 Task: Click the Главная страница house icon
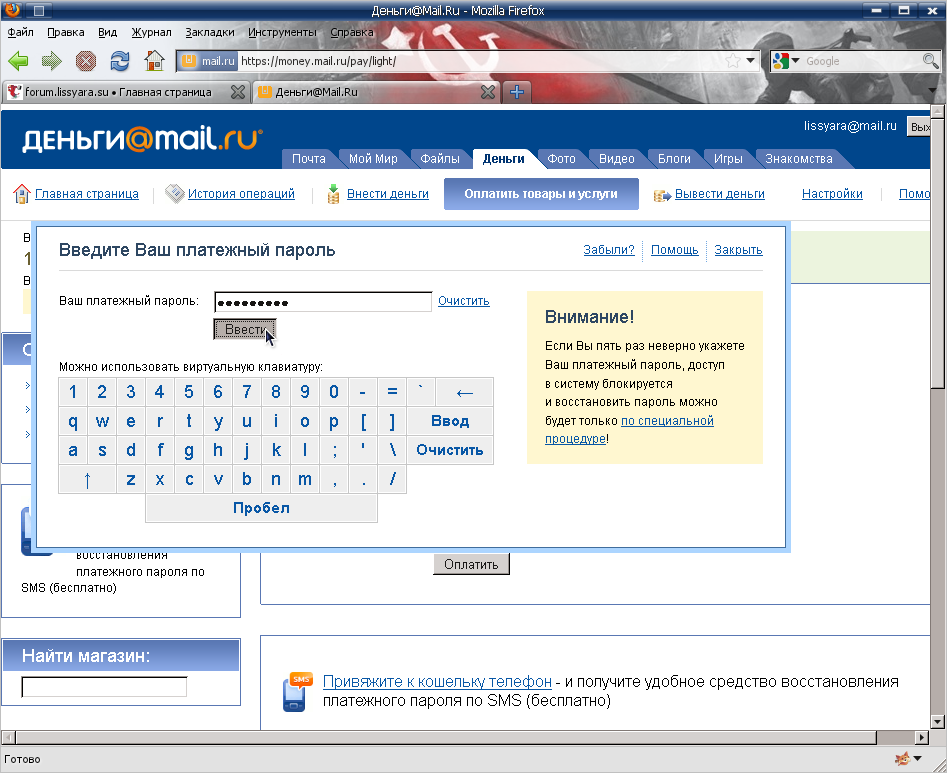22,194
